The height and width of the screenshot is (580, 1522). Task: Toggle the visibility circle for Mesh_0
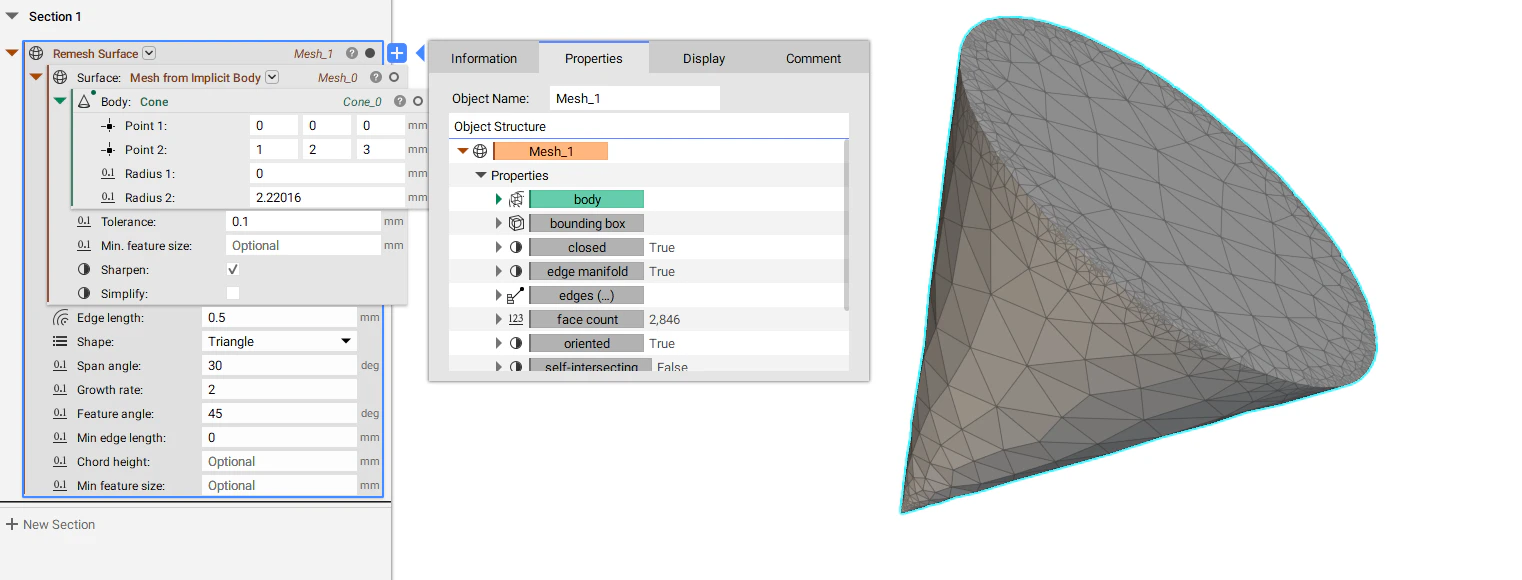point(394,77)
